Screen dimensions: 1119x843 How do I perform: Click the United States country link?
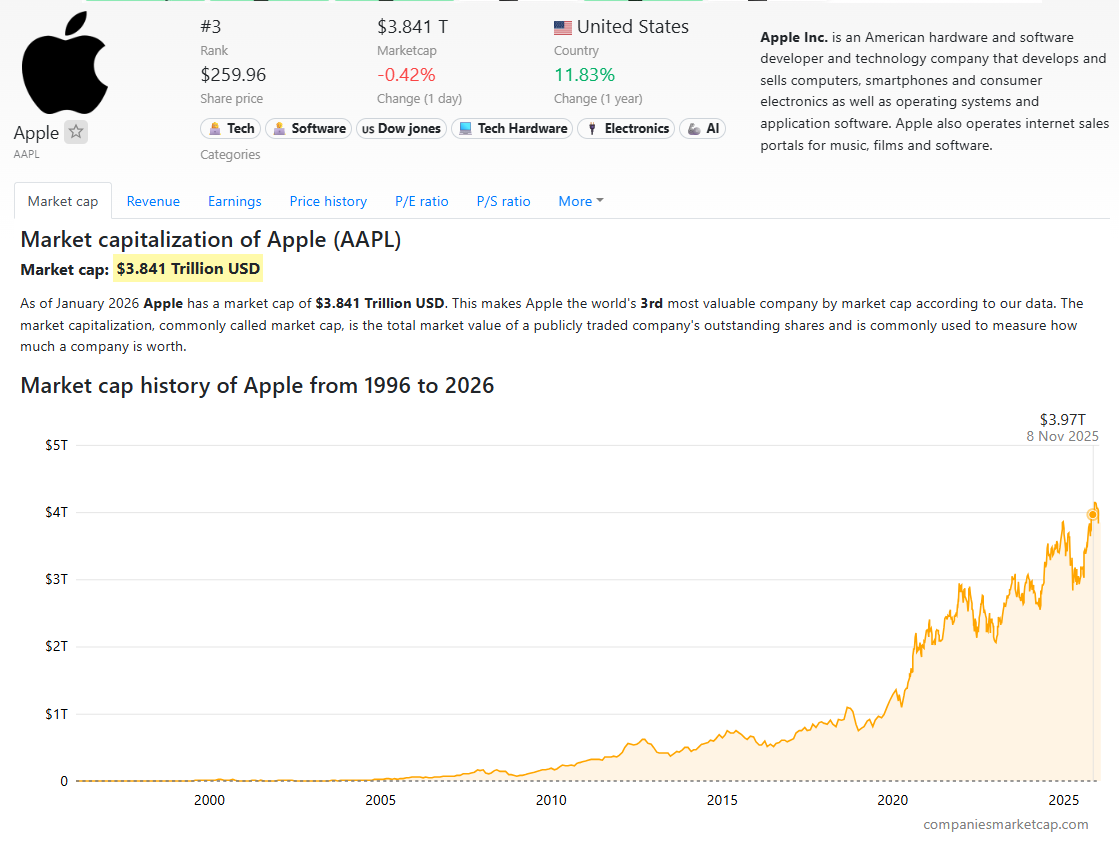point(632,27)
